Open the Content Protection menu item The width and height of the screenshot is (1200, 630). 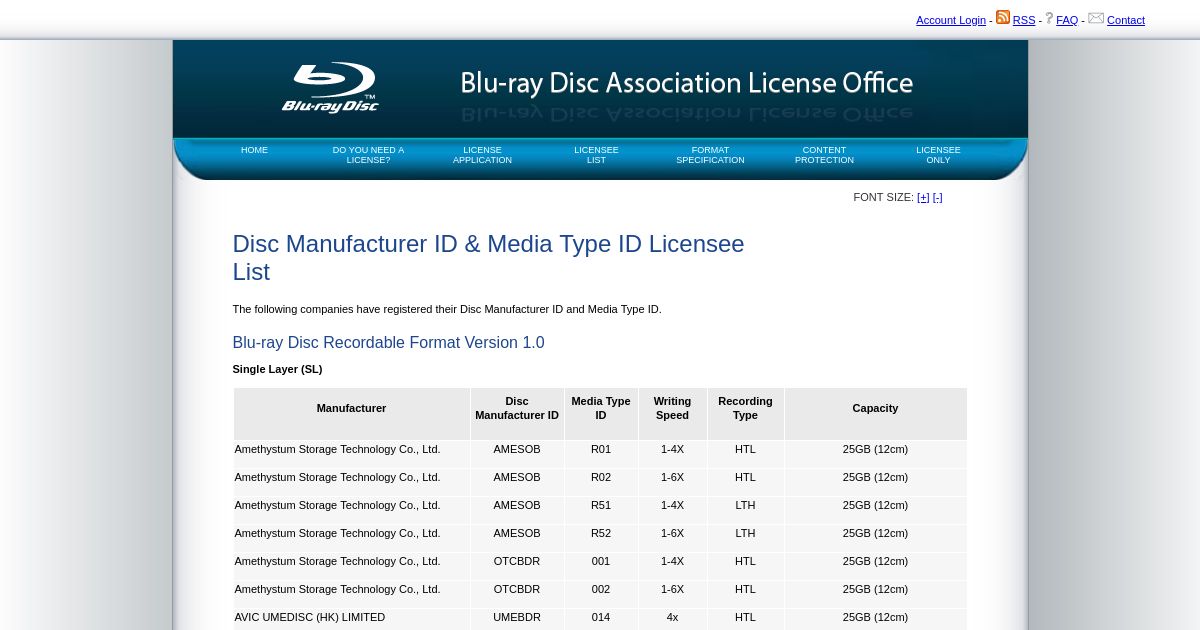click(824, 155)
